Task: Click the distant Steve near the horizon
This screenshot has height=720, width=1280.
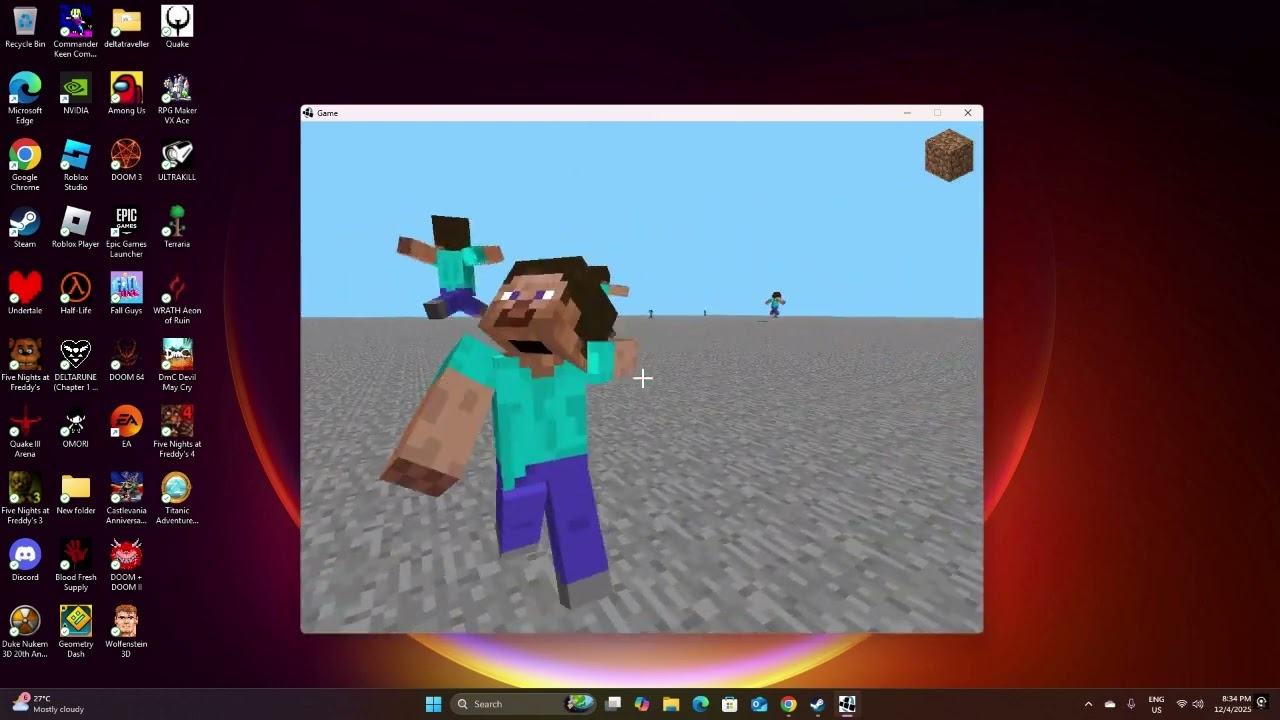Action: [775, 304]
